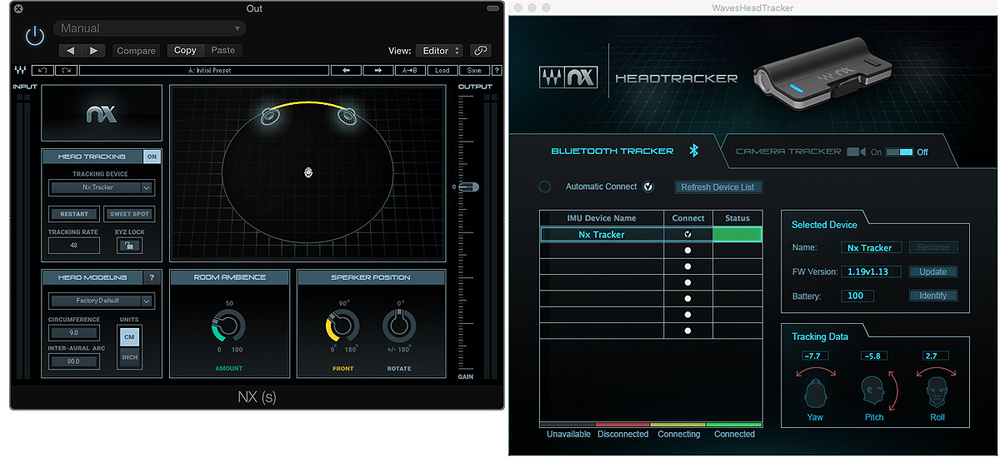The image size is (1000, 458).
Task: Toggle Head Tracking ON switch
Action: click(152, 156)
